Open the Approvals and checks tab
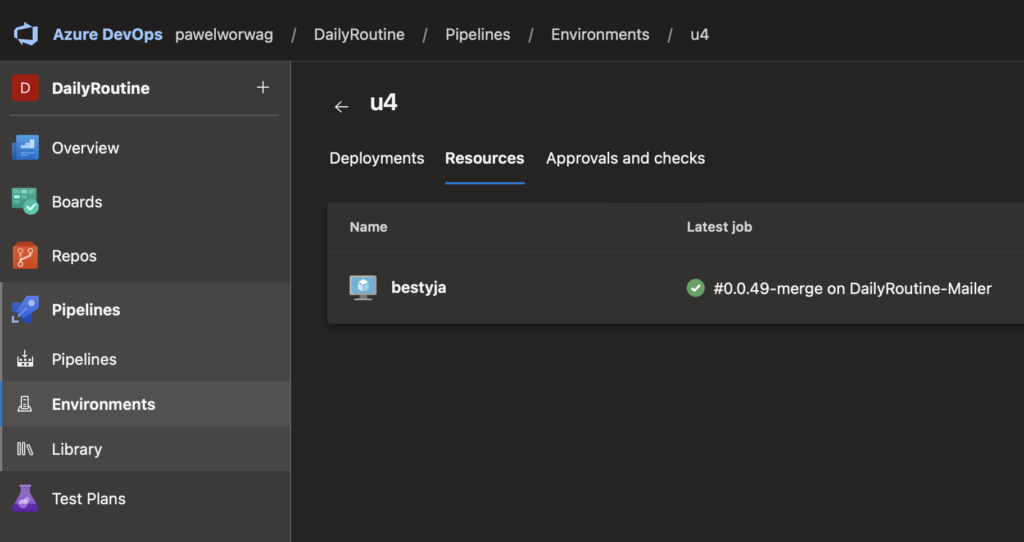Viewport: 1024px width, 542px height. point(625,158)
